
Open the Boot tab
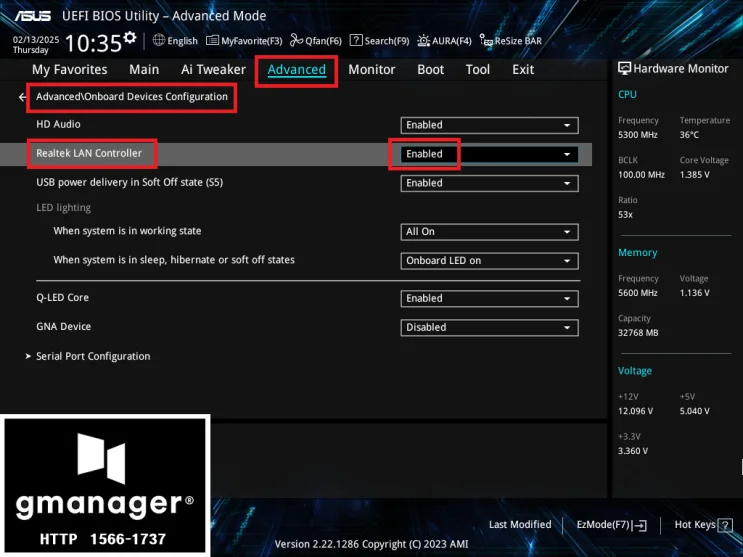pos(430,70)
